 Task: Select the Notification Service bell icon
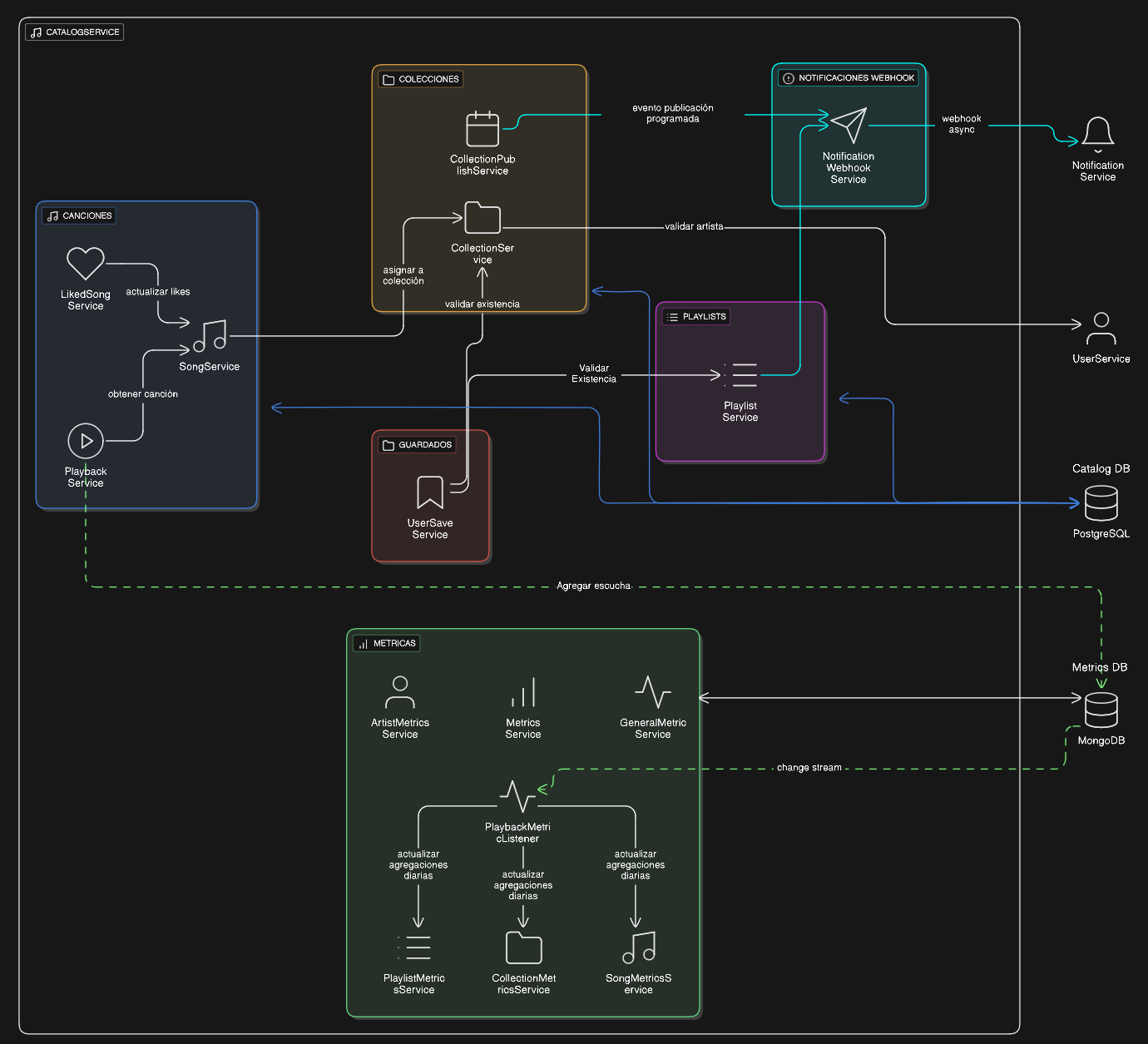coord(1099,131)
